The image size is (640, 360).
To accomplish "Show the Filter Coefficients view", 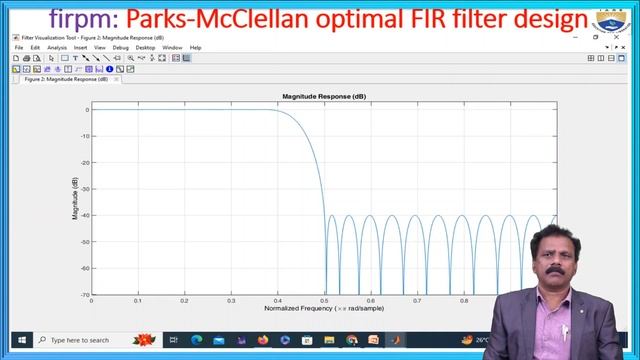I will click(99, 69).
